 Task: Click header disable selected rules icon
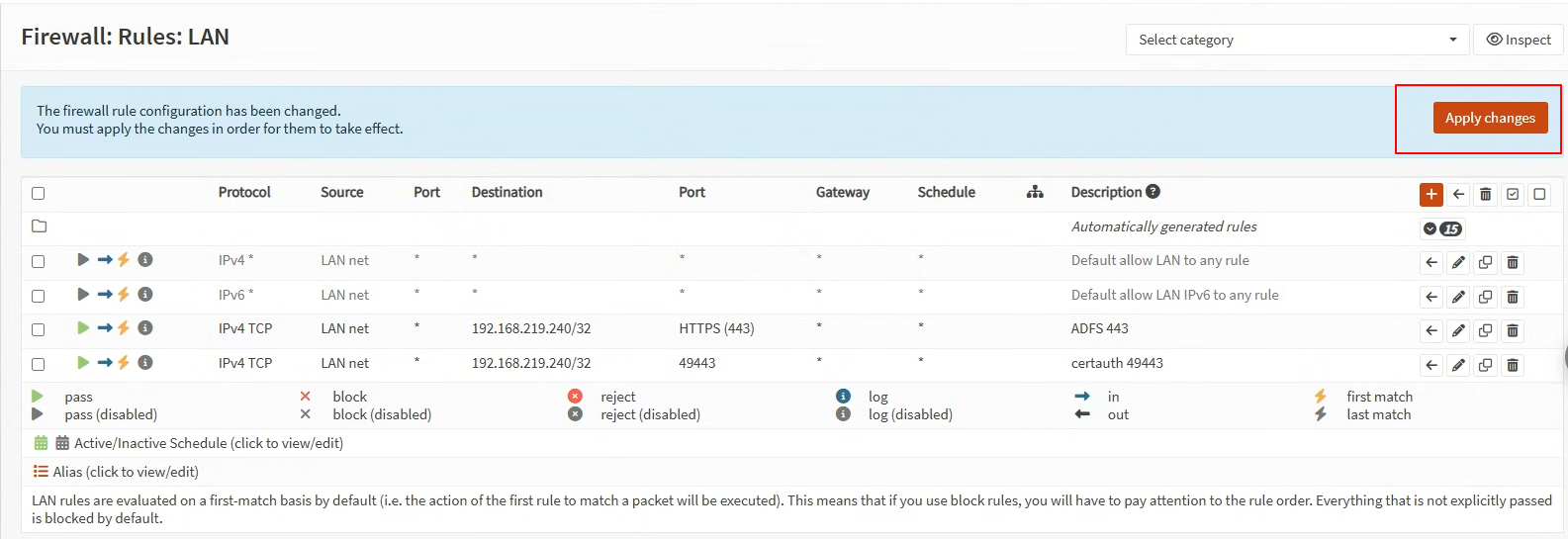point(1539,194)
